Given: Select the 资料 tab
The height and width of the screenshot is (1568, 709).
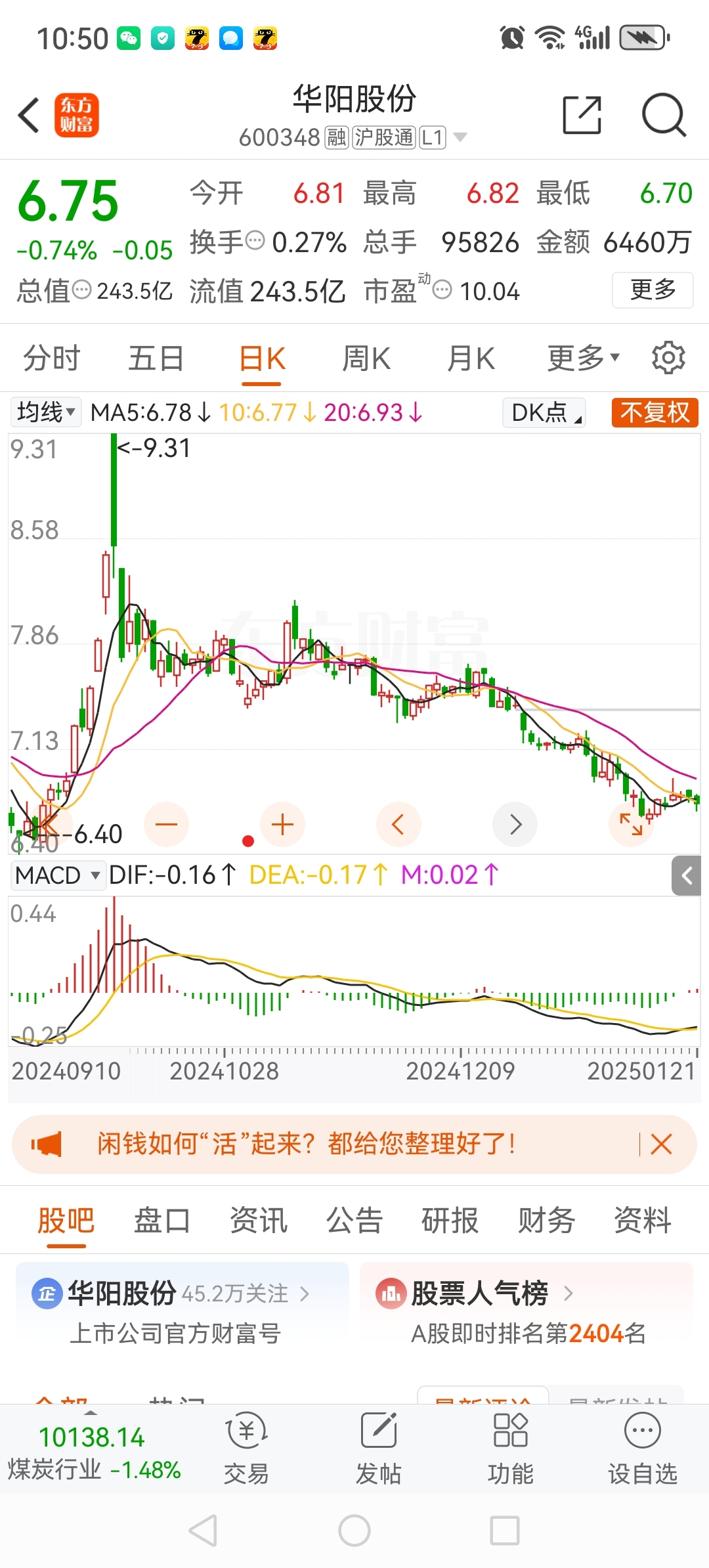Looking at the screenshot, I should [x=643, y=1221].
